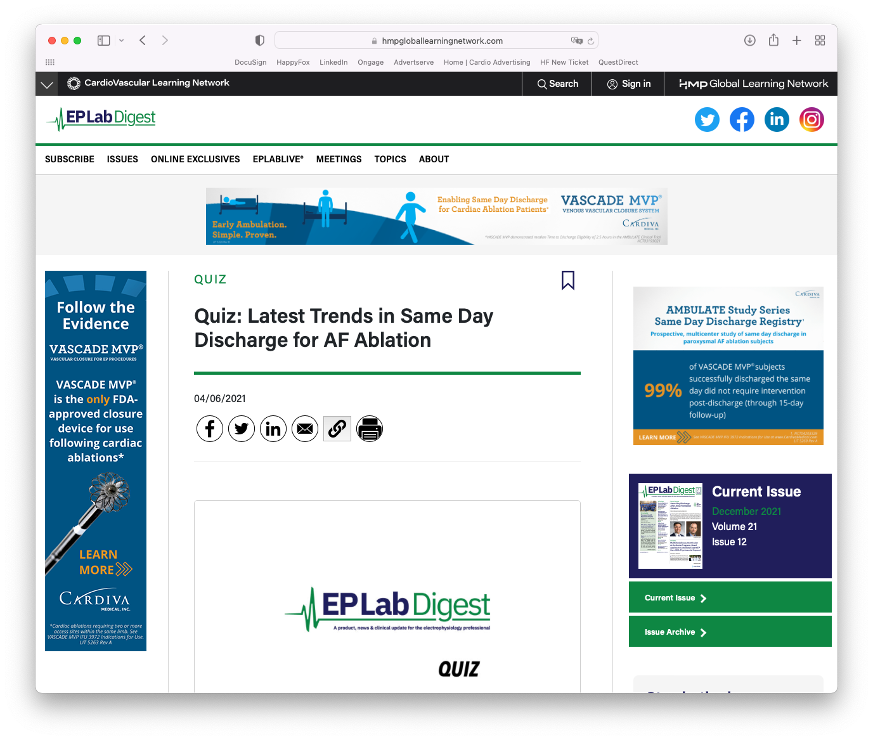This screenshot has height=740, width=874.
Task: Open the Instagram page from the header
Action: [x=811, y=120]
